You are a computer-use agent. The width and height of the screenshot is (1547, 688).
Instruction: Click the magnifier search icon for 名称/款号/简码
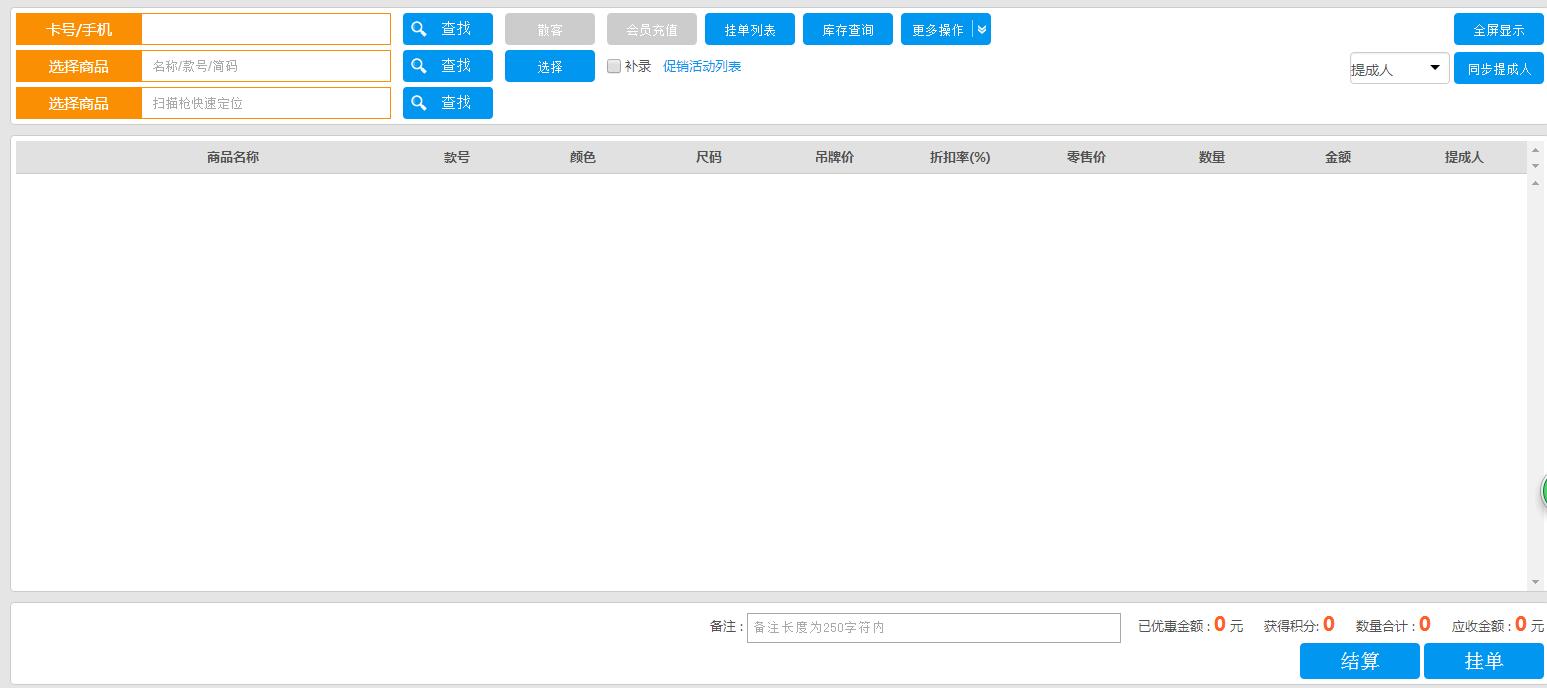419,65
